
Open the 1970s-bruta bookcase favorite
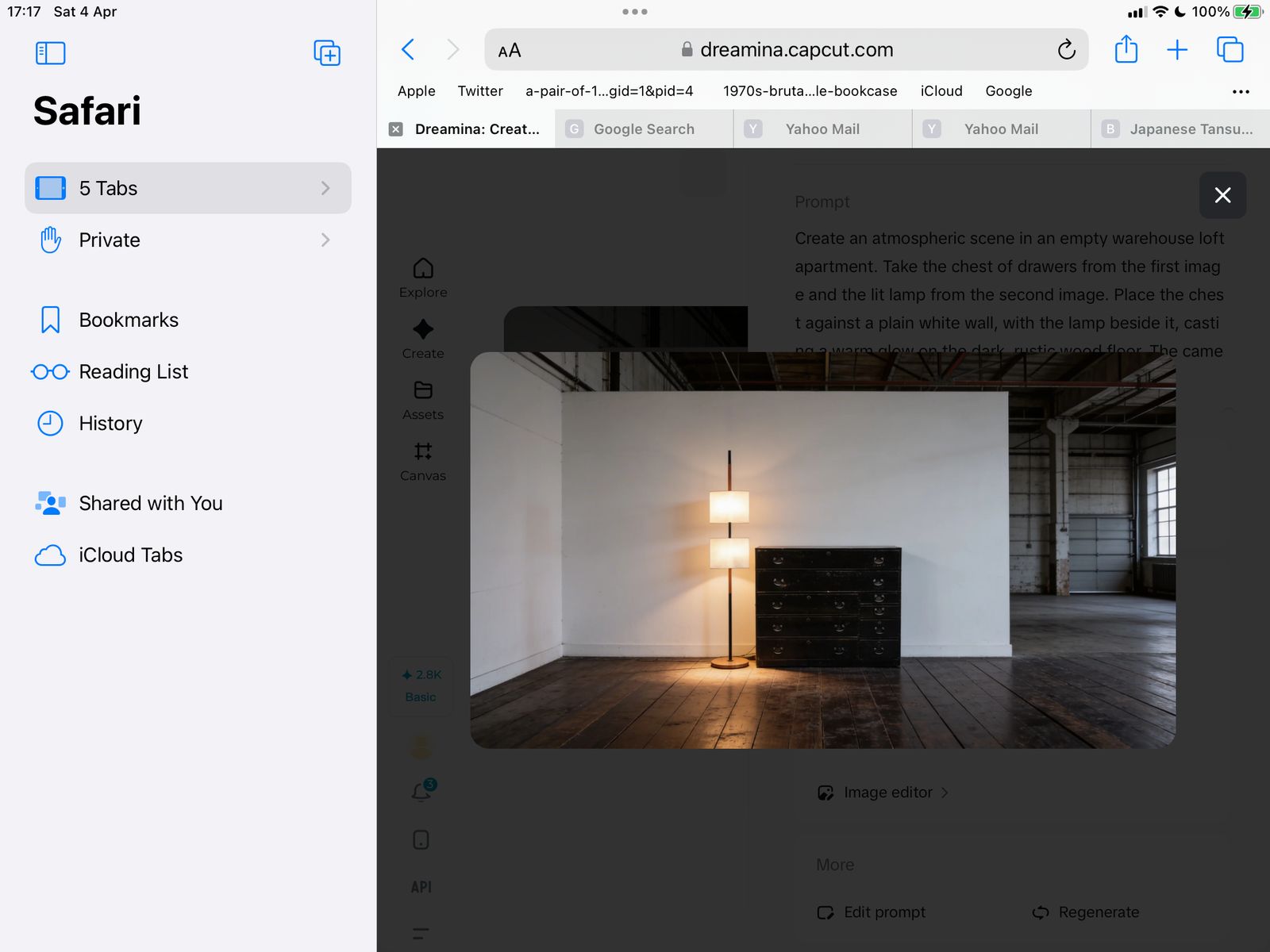point(810,91)
